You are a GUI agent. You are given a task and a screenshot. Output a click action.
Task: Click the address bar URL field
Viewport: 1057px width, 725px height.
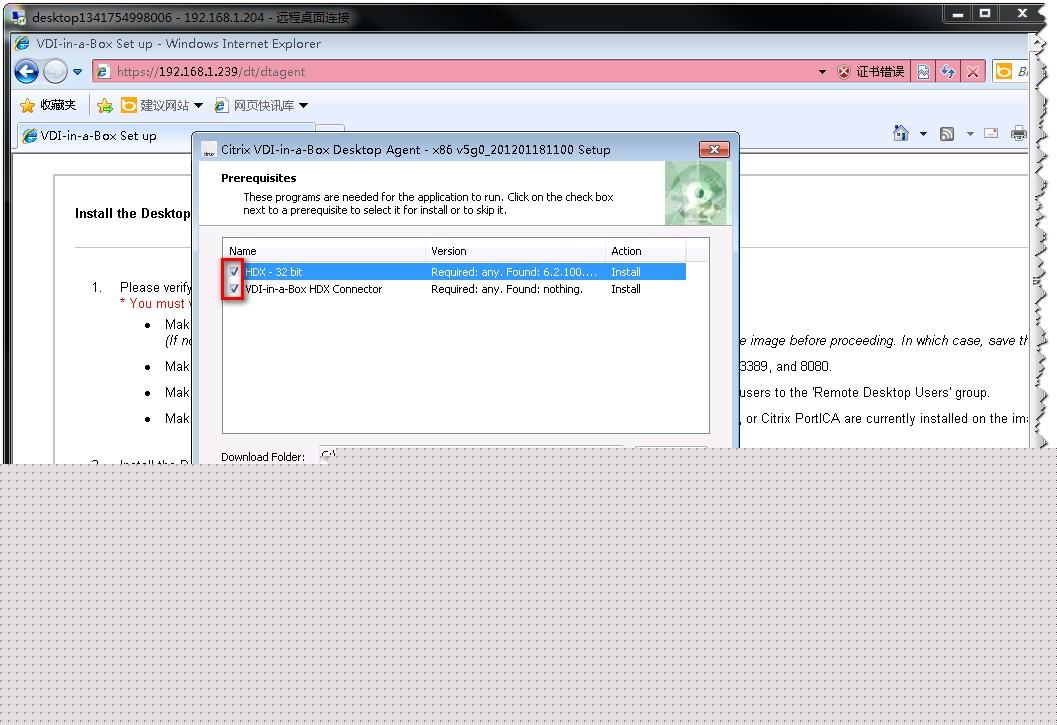[453, 71]
